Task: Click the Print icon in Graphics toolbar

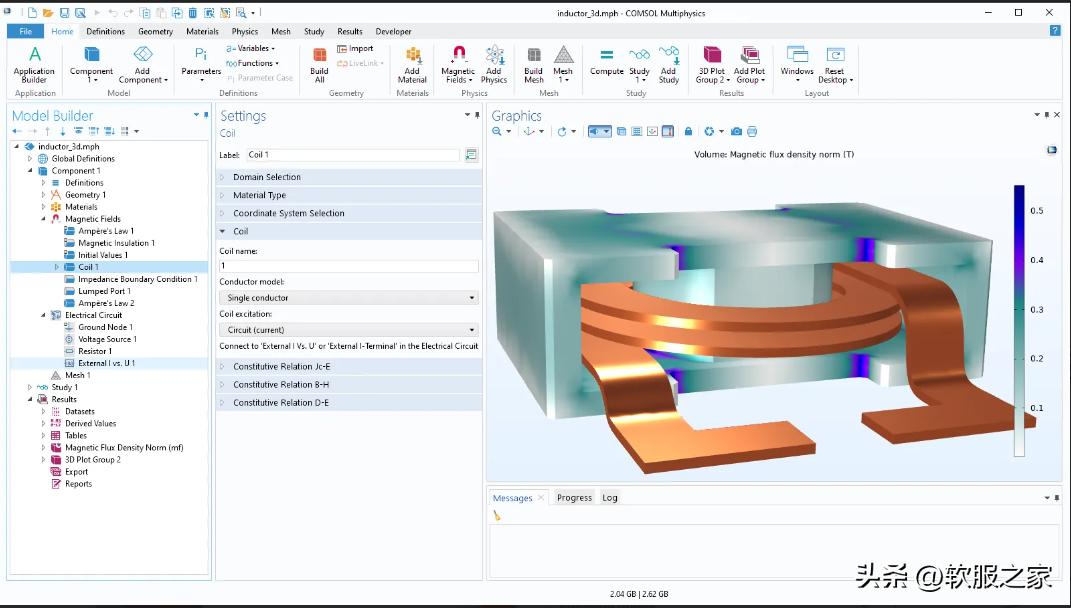Action: pyautogui.click(x=752, y=131)
